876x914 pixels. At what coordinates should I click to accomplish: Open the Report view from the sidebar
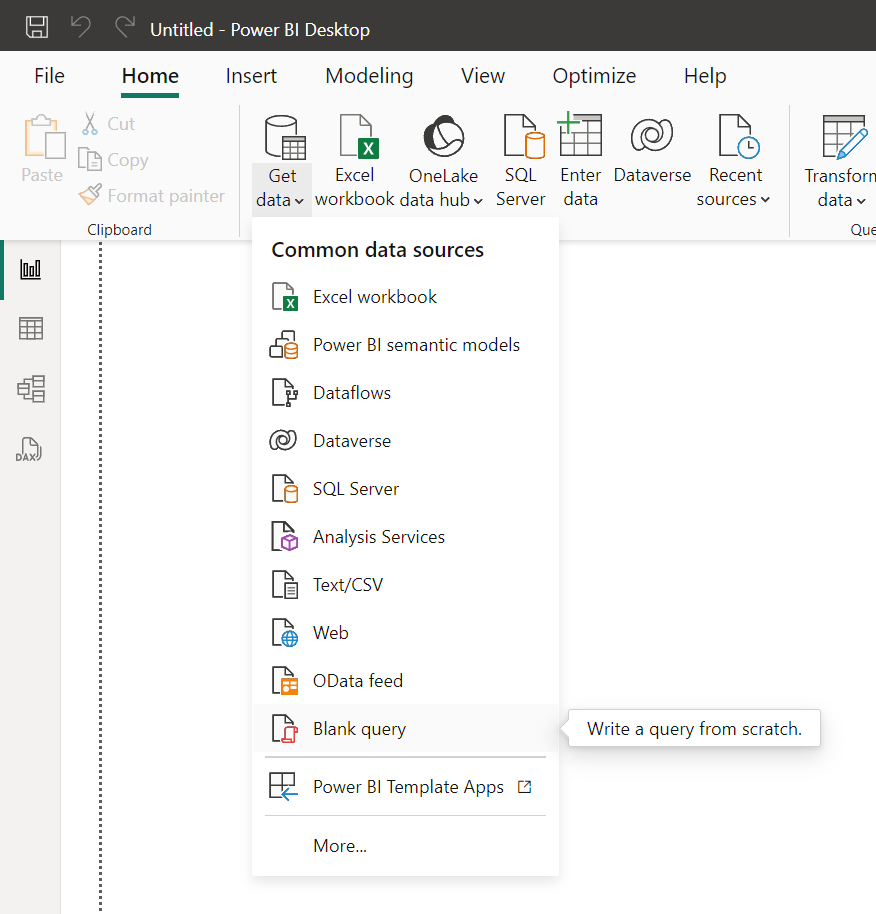[28, 268]
